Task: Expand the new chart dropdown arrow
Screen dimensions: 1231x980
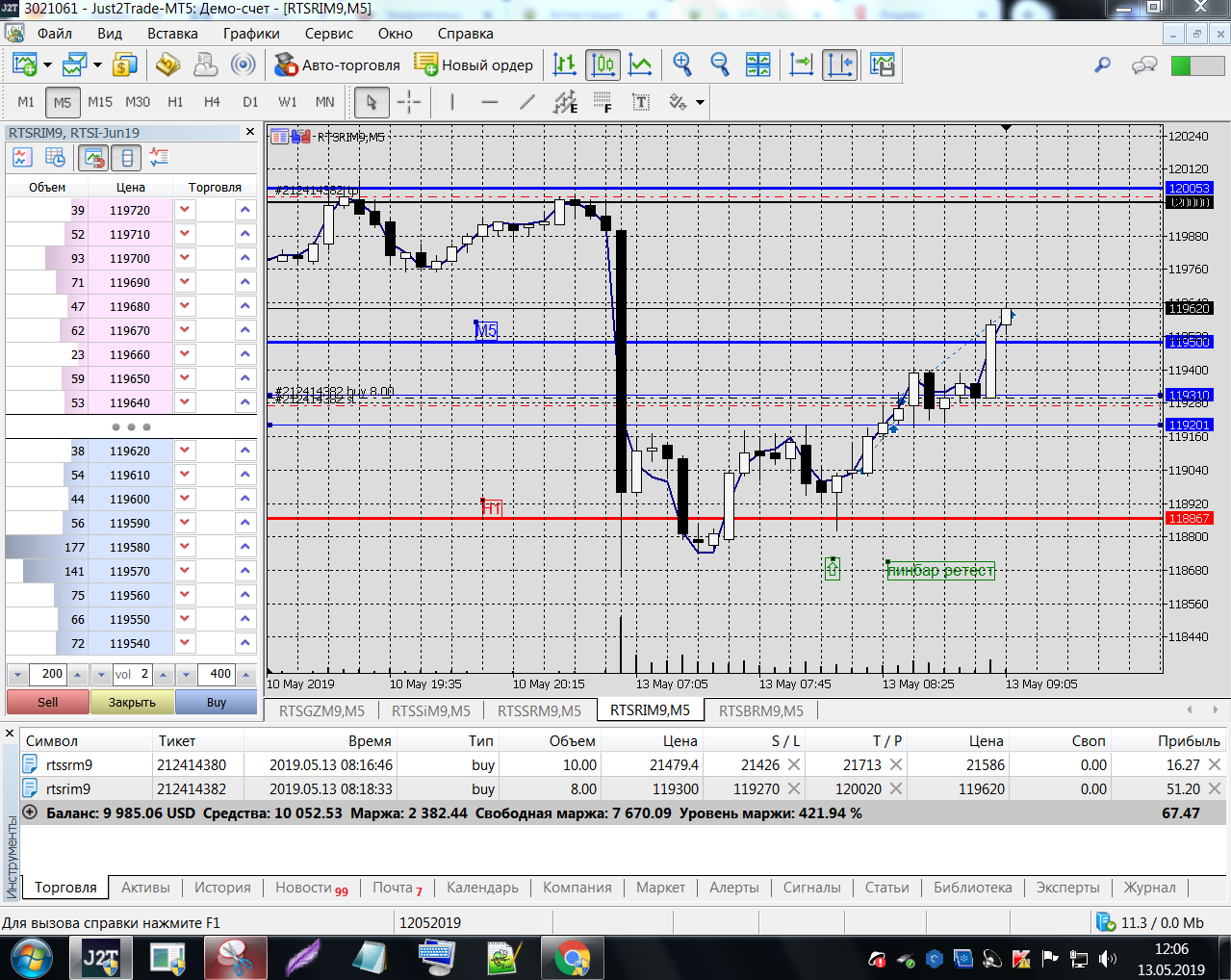Action: coord(47,65)
